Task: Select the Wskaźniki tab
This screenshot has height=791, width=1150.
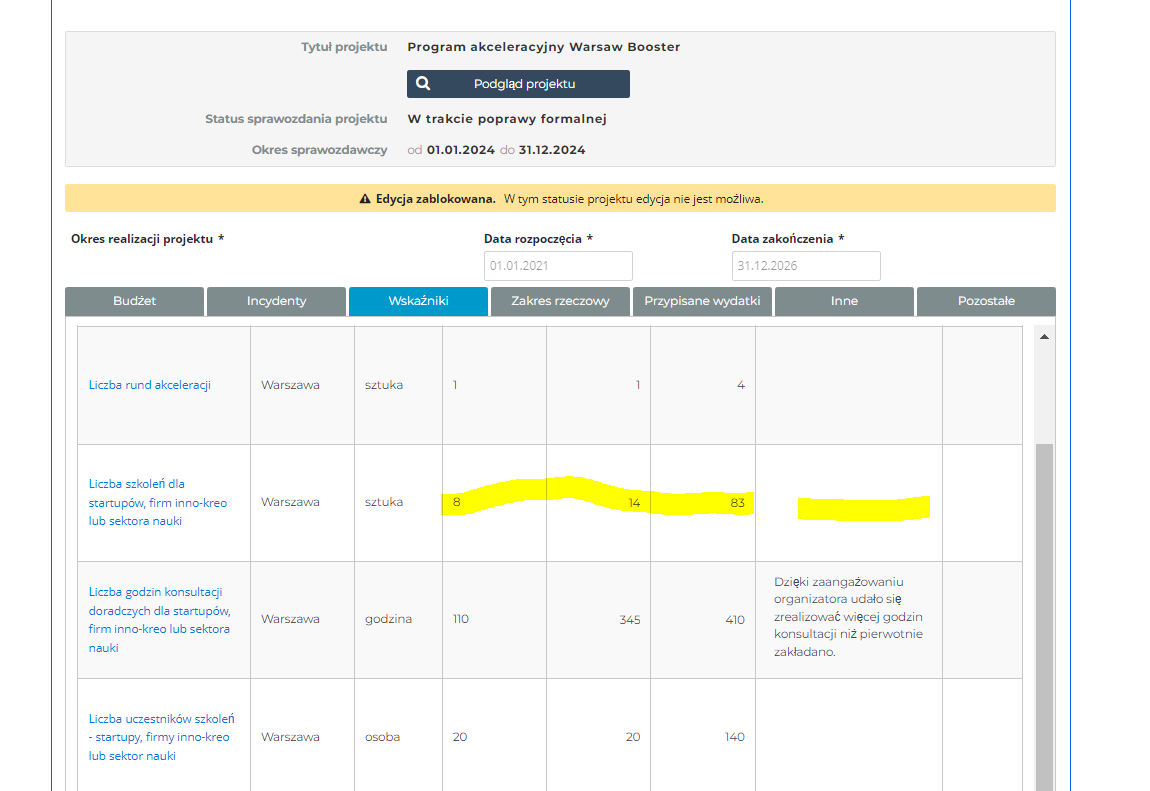Action: click(418, 301)
